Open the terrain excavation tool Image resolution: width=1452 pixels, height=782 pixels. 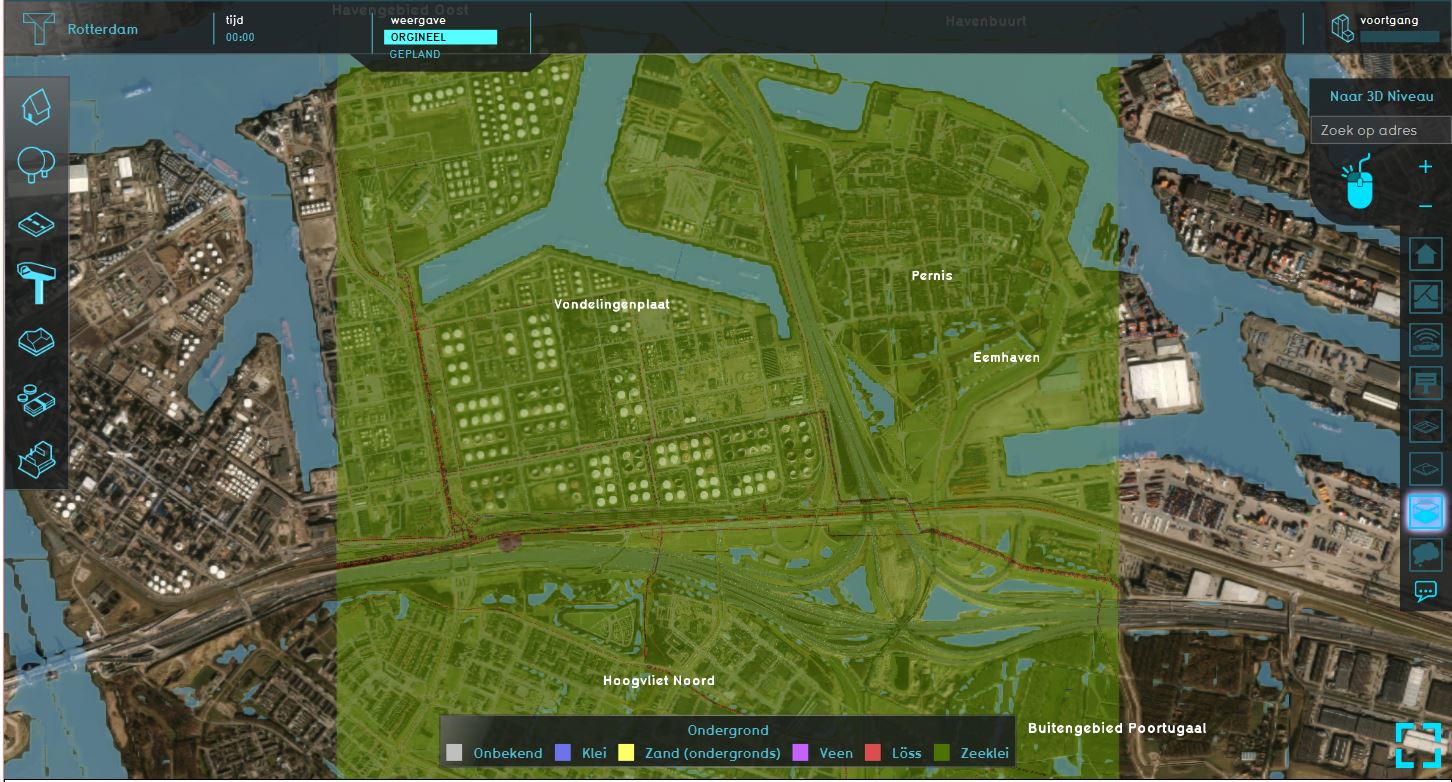pyautogui.click(x=36, y=342)
